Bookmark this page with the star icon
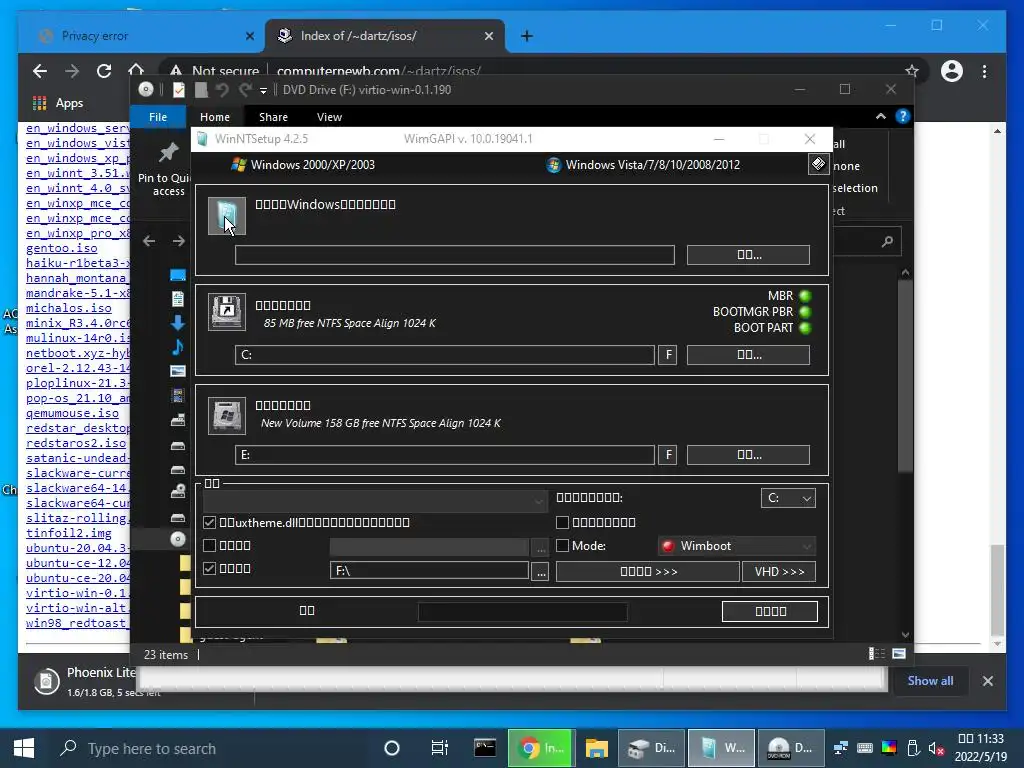Screen dimensions: 1024x768 click(912, 71)
